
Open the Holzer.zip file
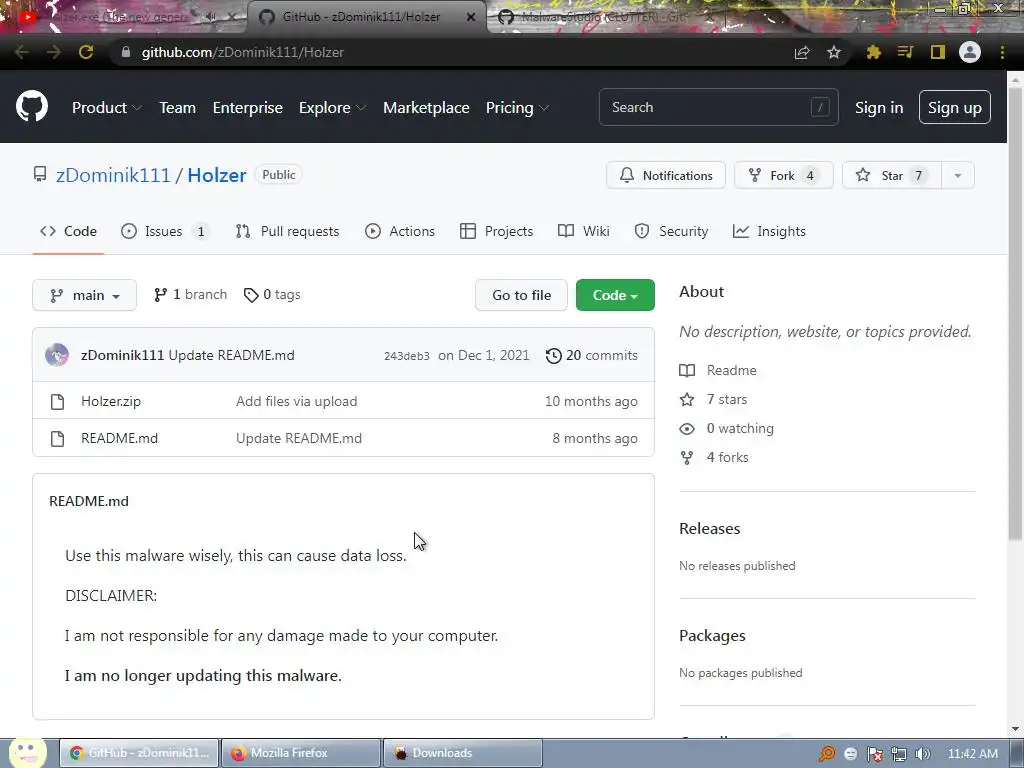pyautogui.click(x=111, y=402)
